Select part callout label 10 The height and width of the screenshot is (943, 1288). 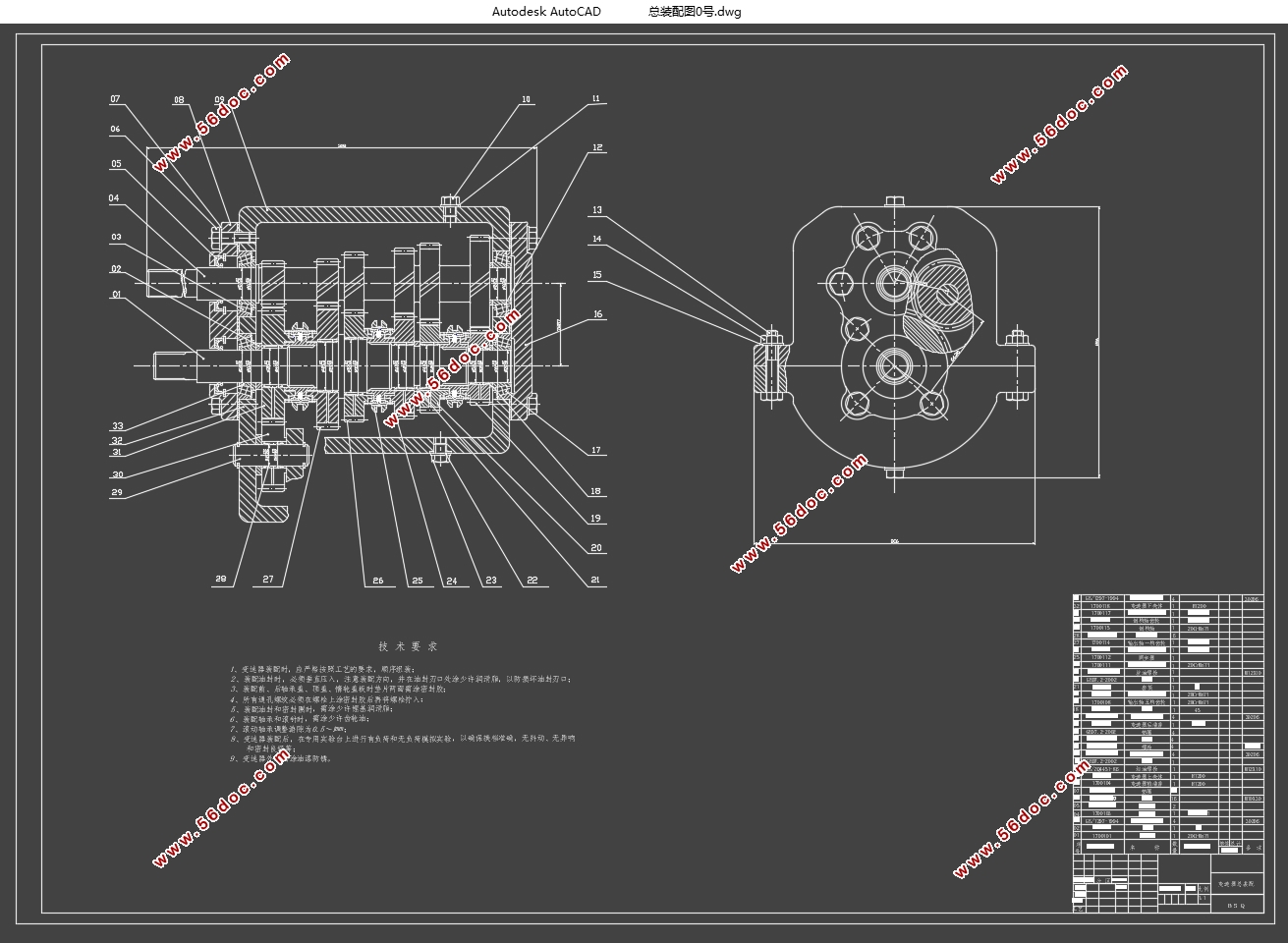[x=526, y=99]
